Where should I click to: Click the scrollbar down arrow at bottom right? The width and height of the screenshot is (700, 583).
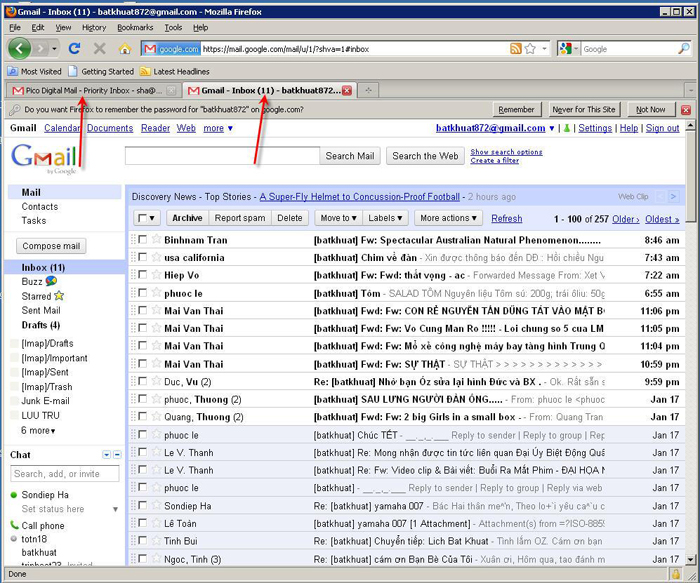(690, 559)
